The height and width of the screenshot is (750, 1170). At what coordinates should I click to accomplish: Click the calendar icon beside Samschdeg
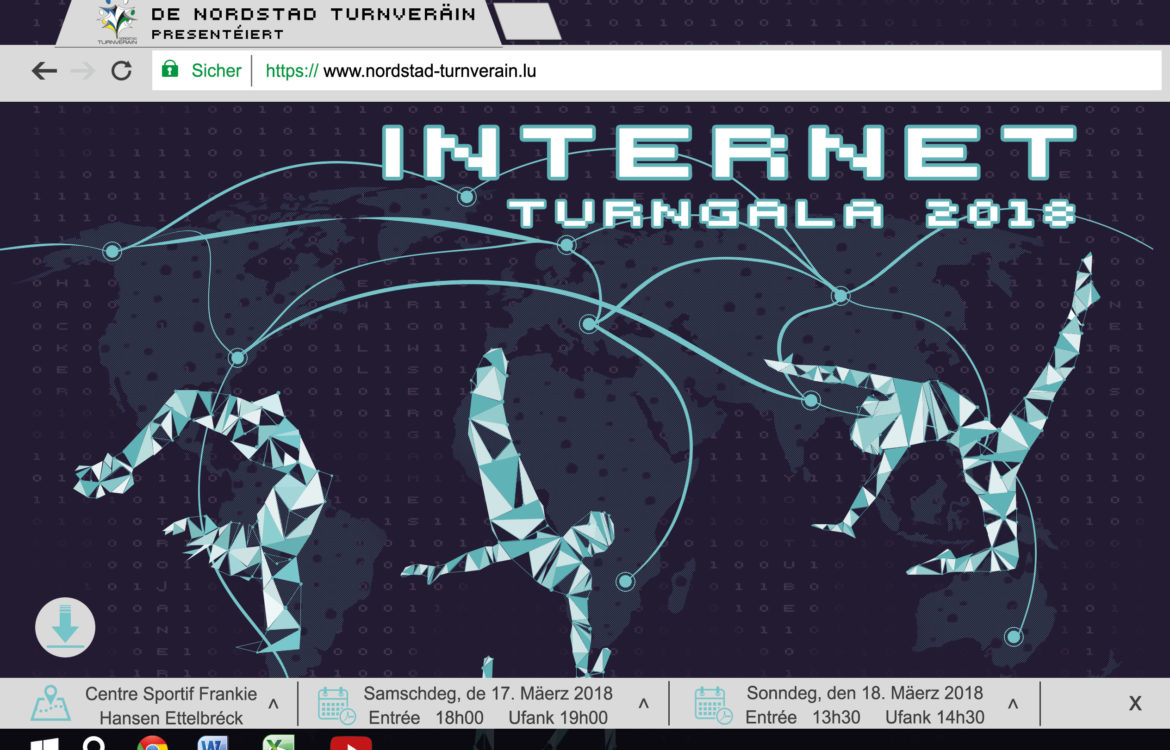(337, 704)
